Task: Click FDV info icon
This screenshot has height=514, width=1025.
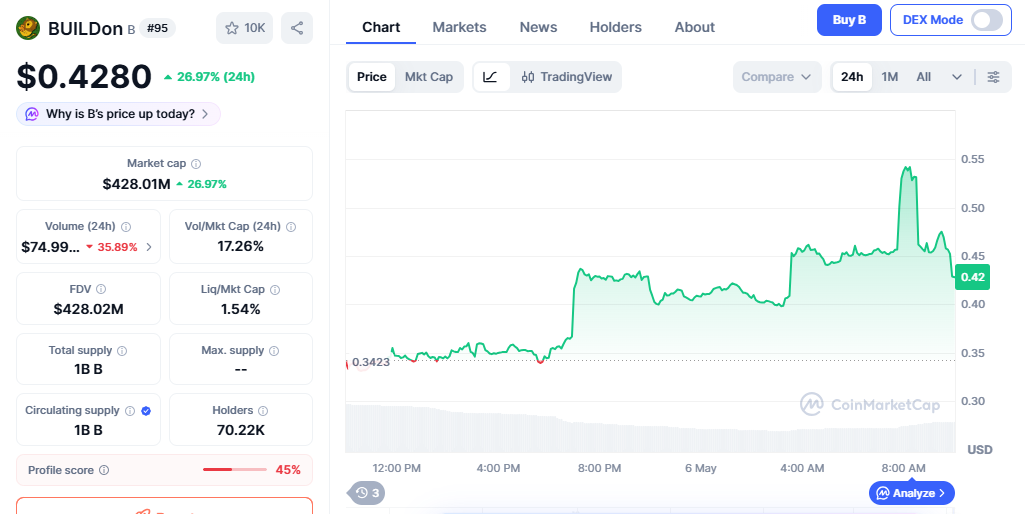Action: [x=101, y=289]
